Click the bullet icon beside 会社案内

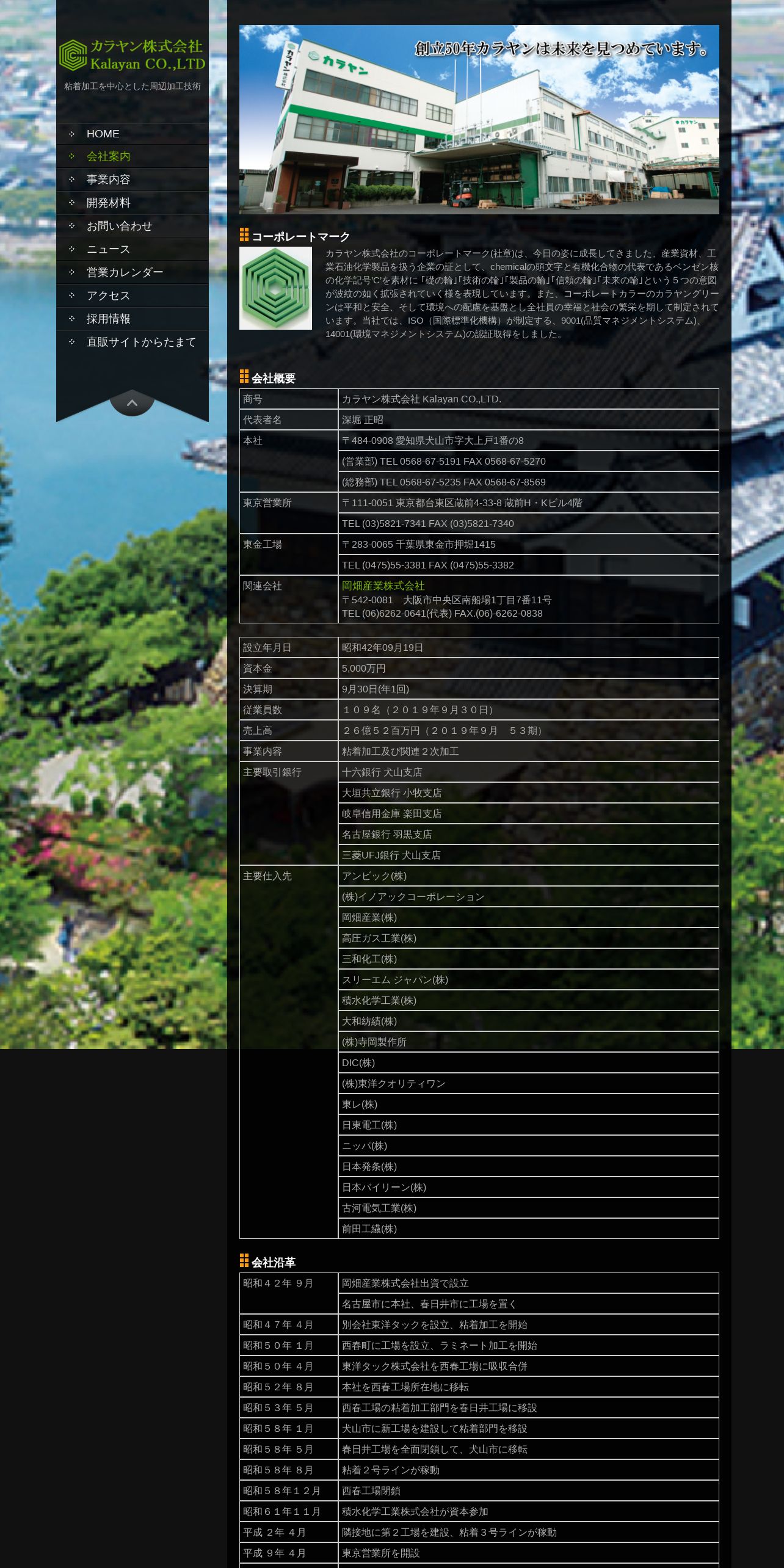click(x=71, y=156)
